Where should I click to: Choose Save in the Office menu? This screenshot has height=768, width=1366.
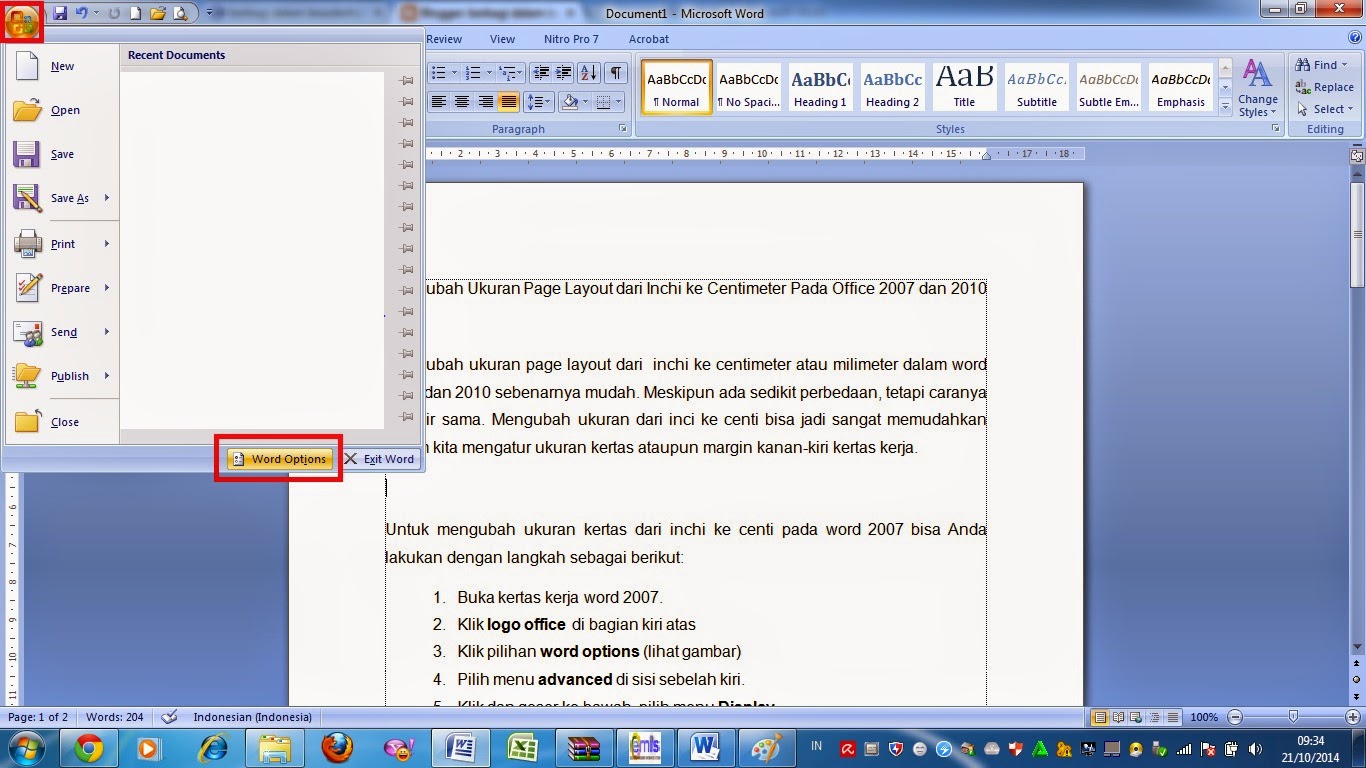click(x=62, y=154)
